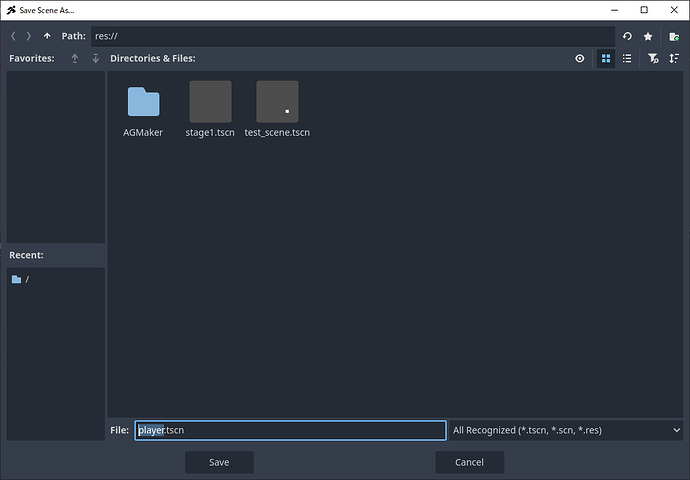This screenshot has height=480, width=690.
Task: Click the Path input field
Action: click(350, 36)
